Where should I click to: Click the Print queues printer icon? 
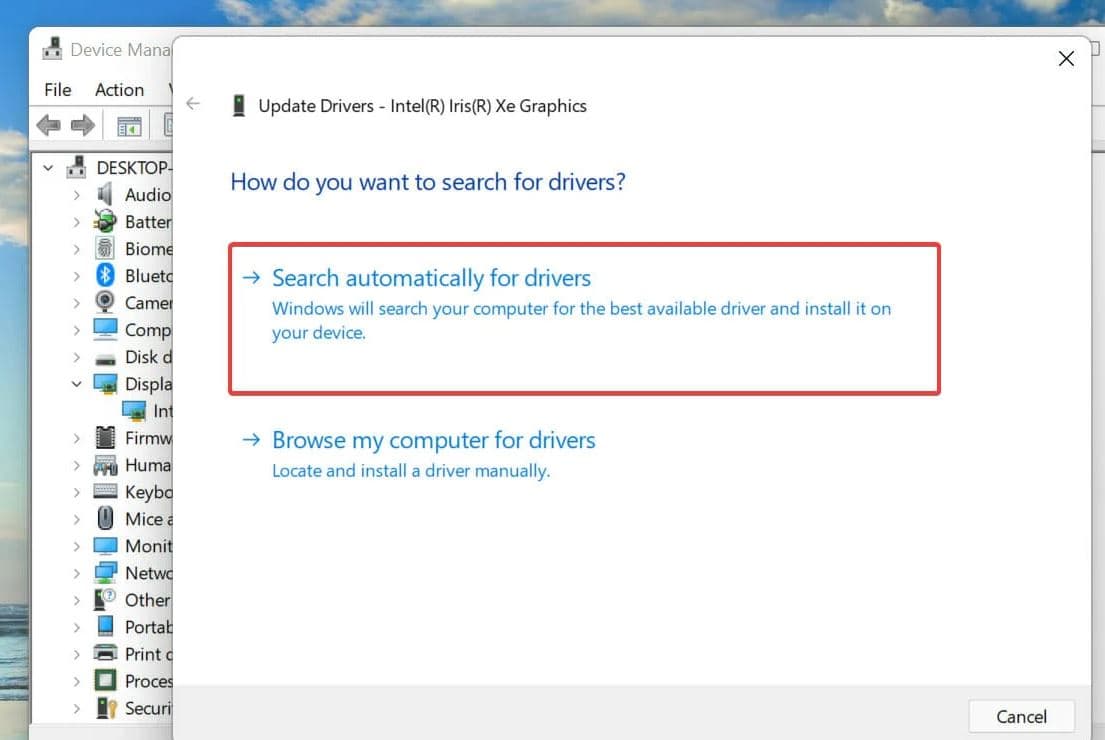[x=105, y=653]
